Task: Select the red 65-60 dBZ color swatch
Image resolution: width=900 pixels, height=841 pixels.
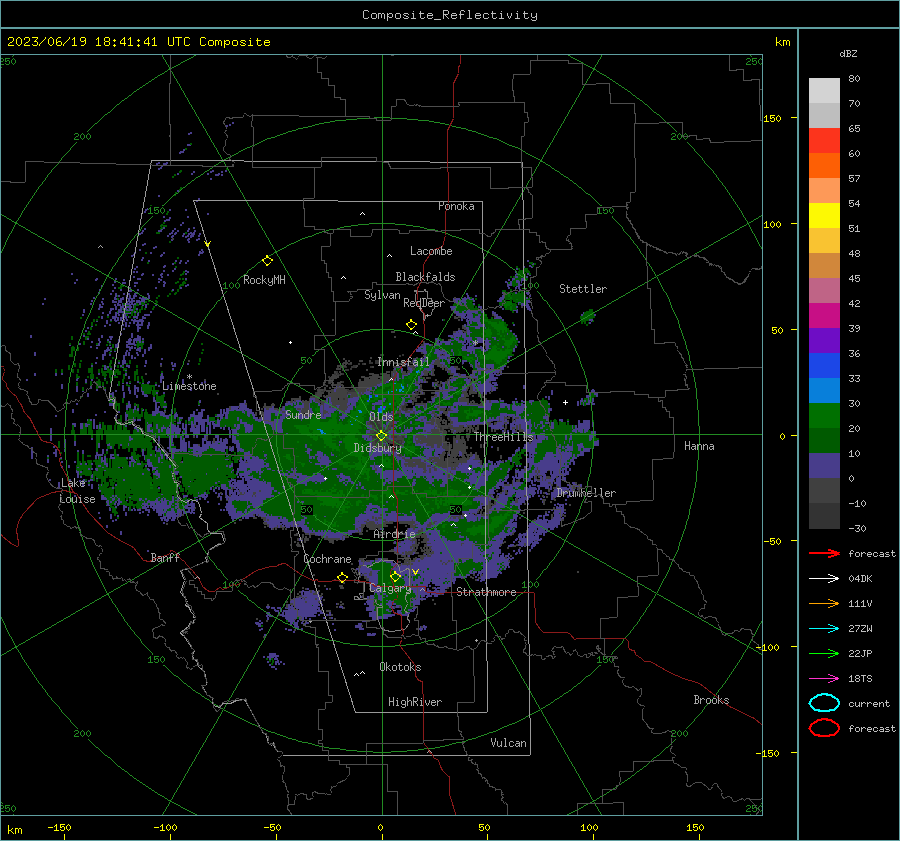Action: (x=824, y=141)
